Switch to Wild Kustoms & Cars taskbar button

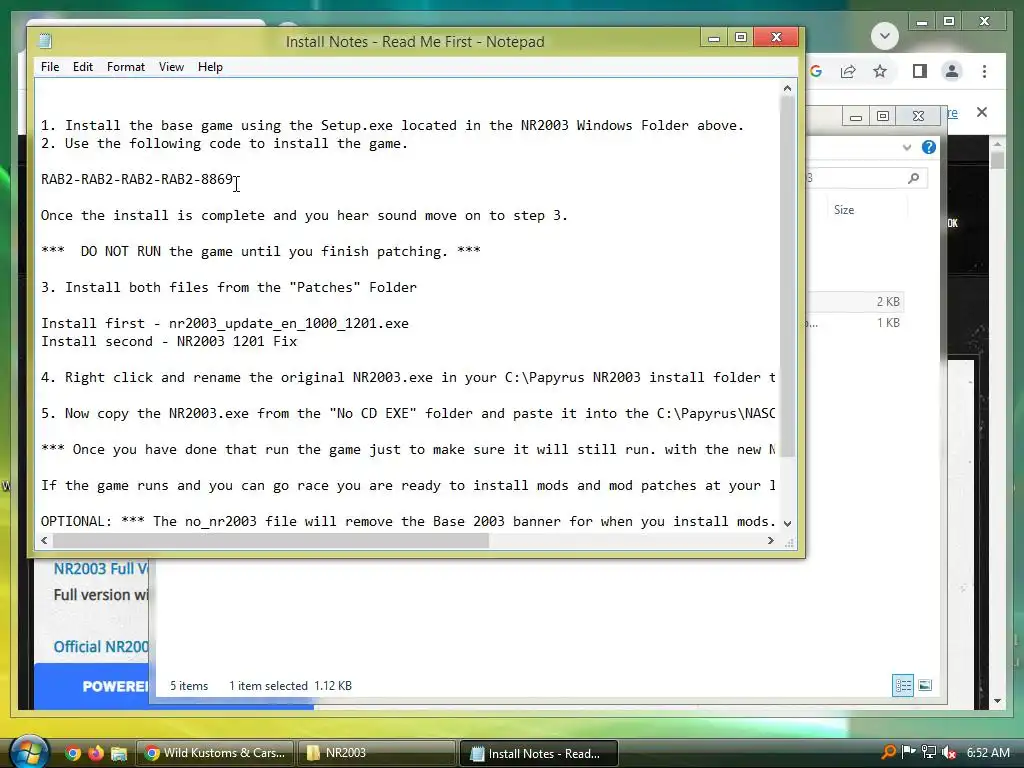(214, 753)
